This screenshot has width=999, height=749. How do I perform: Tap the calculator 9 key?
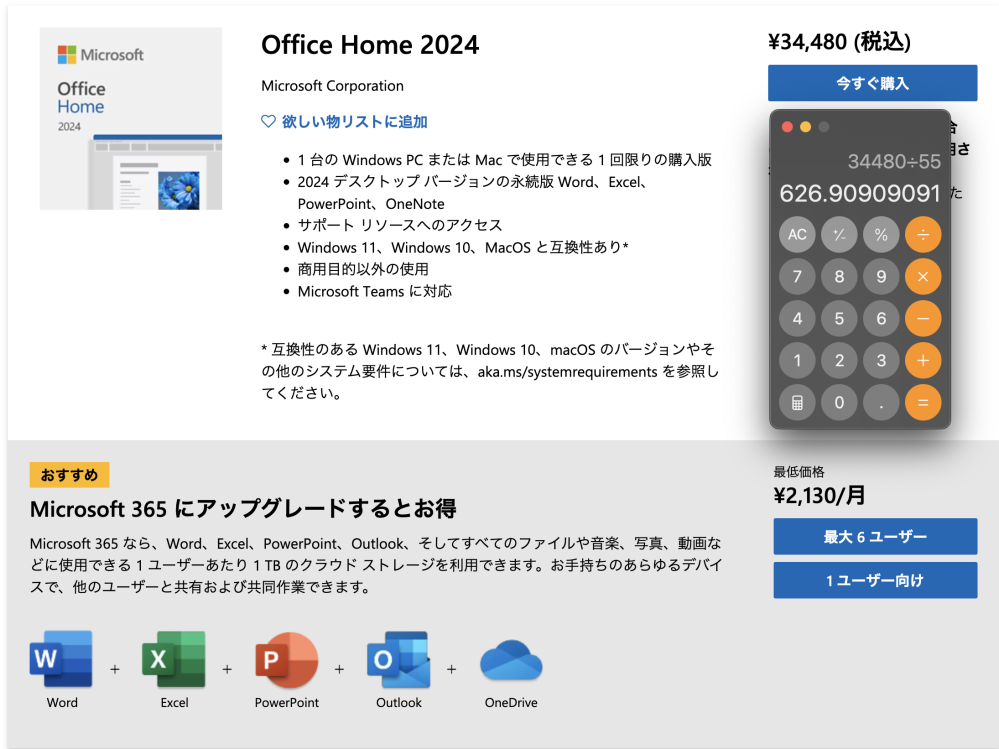point(881,276)
